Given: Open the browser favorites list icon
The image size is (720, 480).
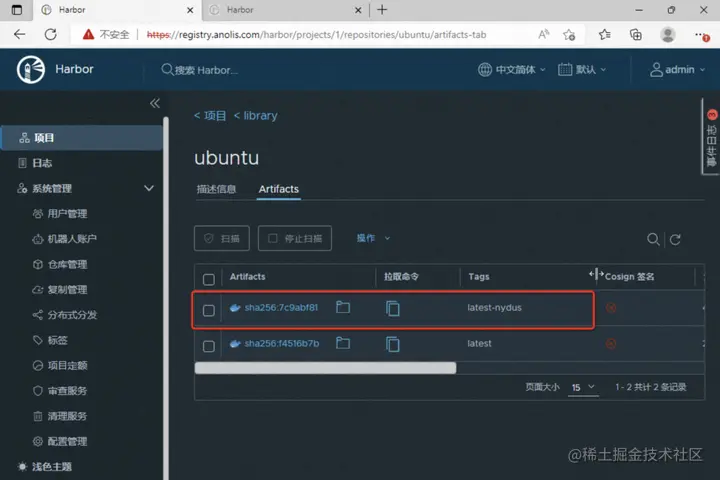Looking at the screenshot, I should 605,34.
